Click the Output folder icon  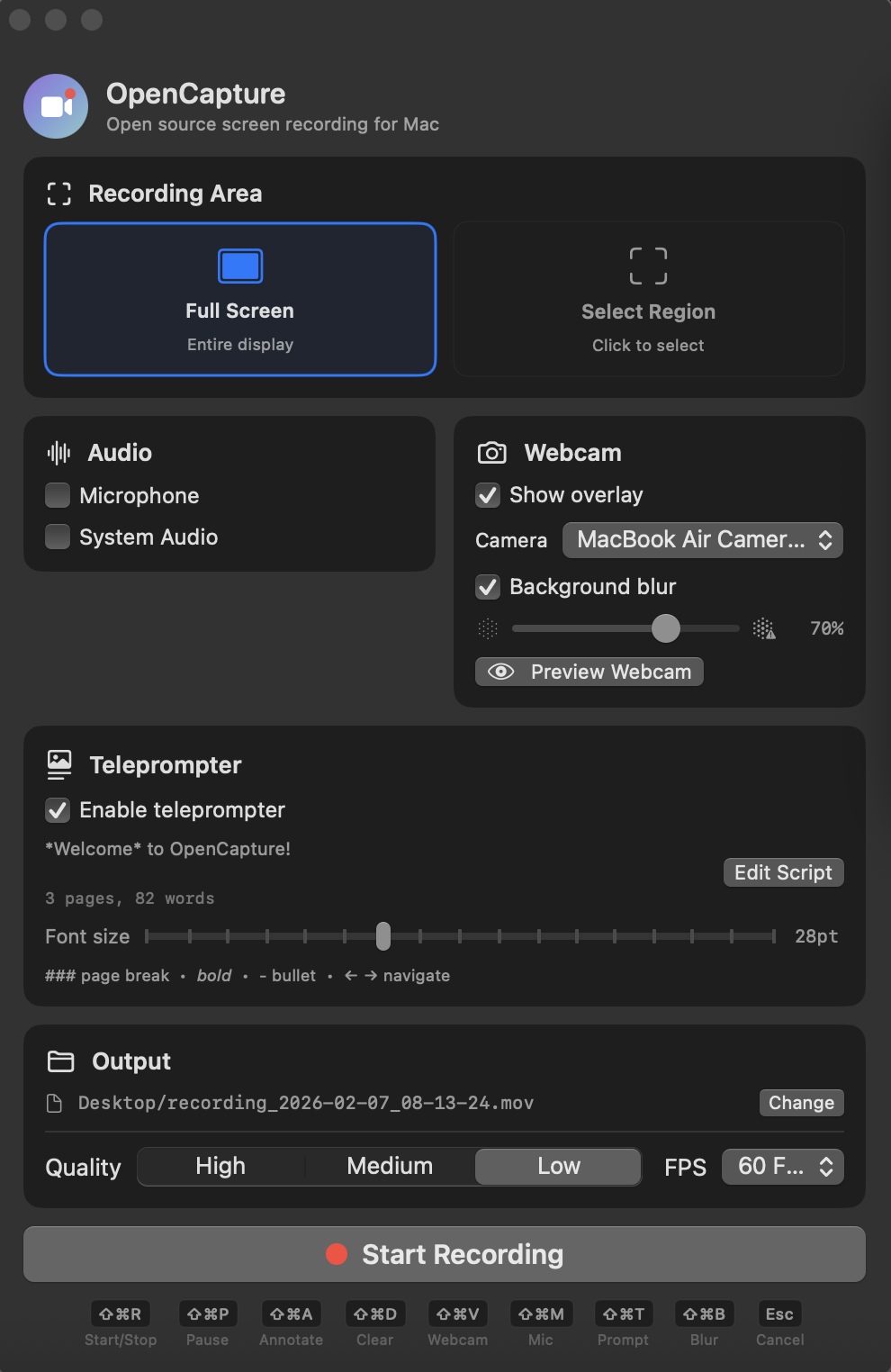click(60, 1061)
